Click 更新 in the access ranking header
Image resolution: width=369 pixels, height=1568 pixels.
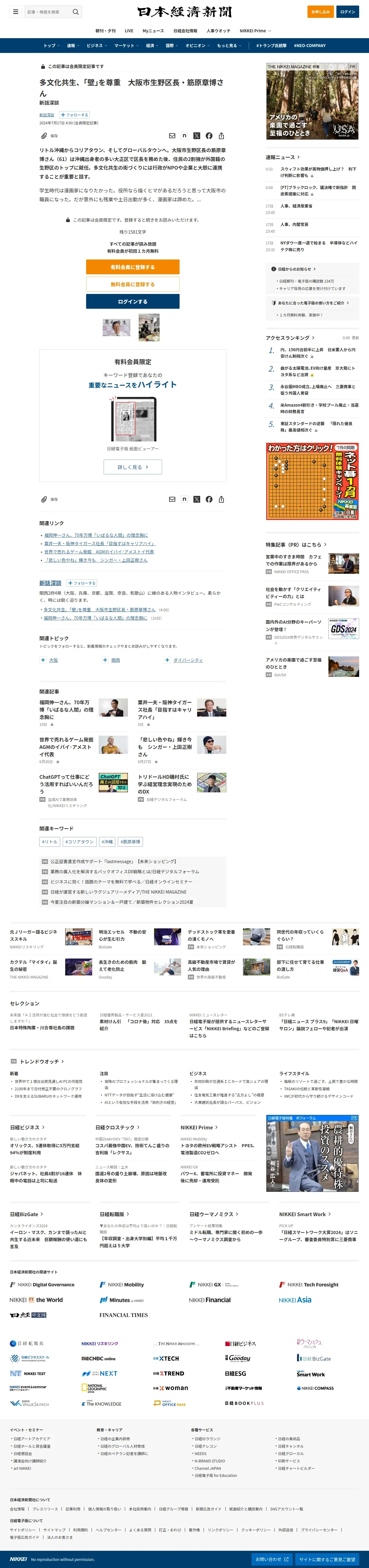[x=355, y=338]
